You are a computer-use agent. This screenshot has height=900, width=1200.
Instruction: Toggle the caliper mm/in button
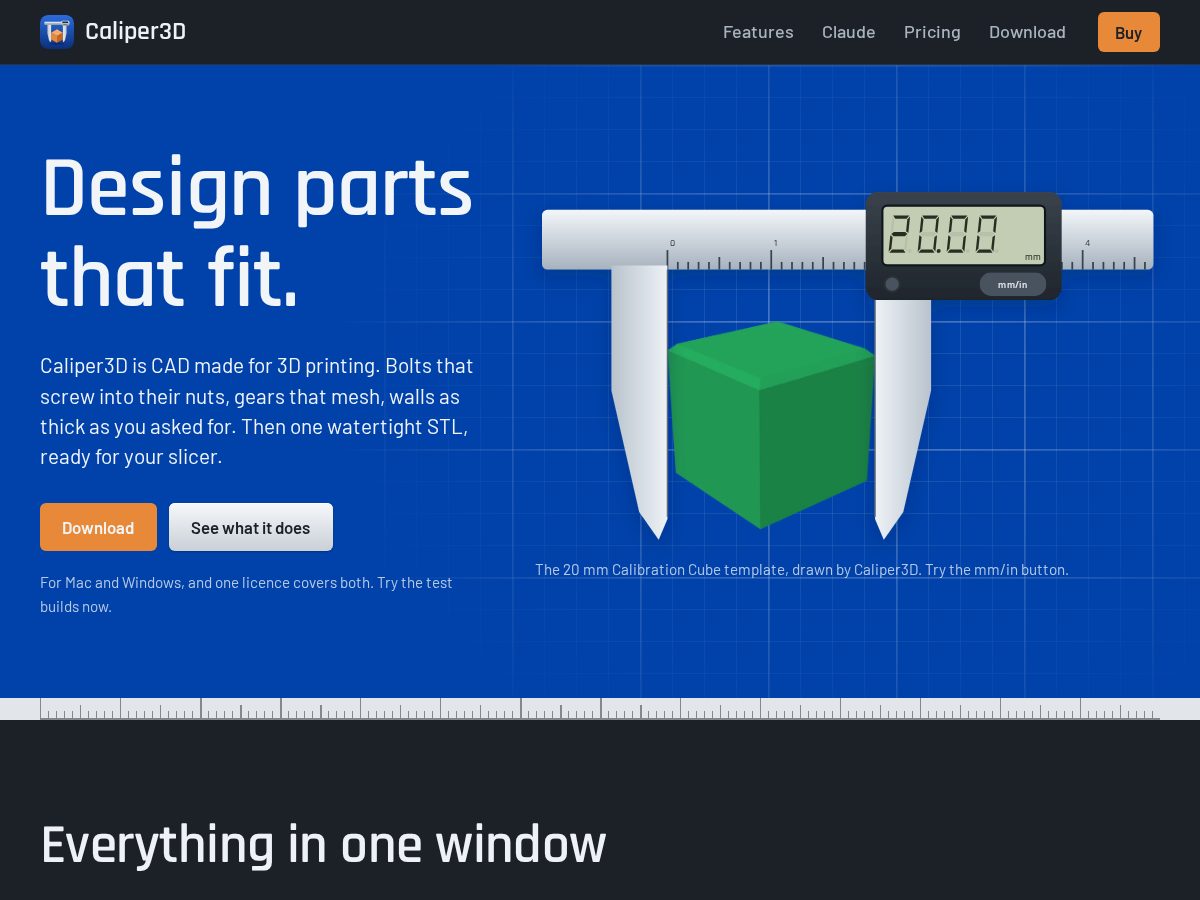point(1013,284)
